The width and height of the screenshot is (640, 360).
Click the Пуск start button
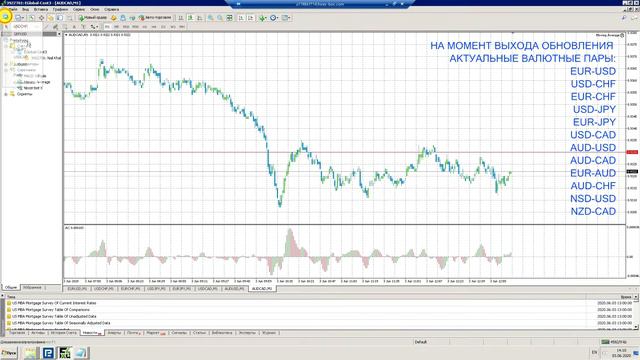pos(9,353)
